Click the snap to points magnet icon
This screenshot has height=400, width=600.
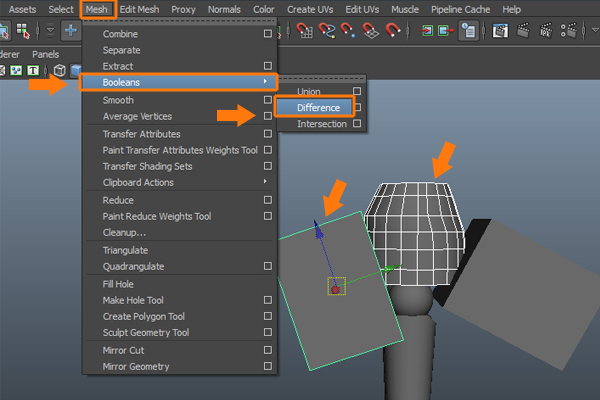[350, 31]
